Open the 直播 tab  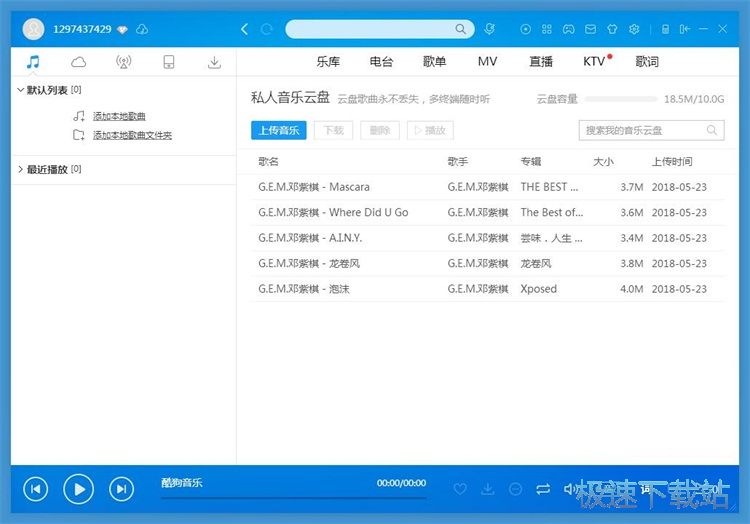541,62
